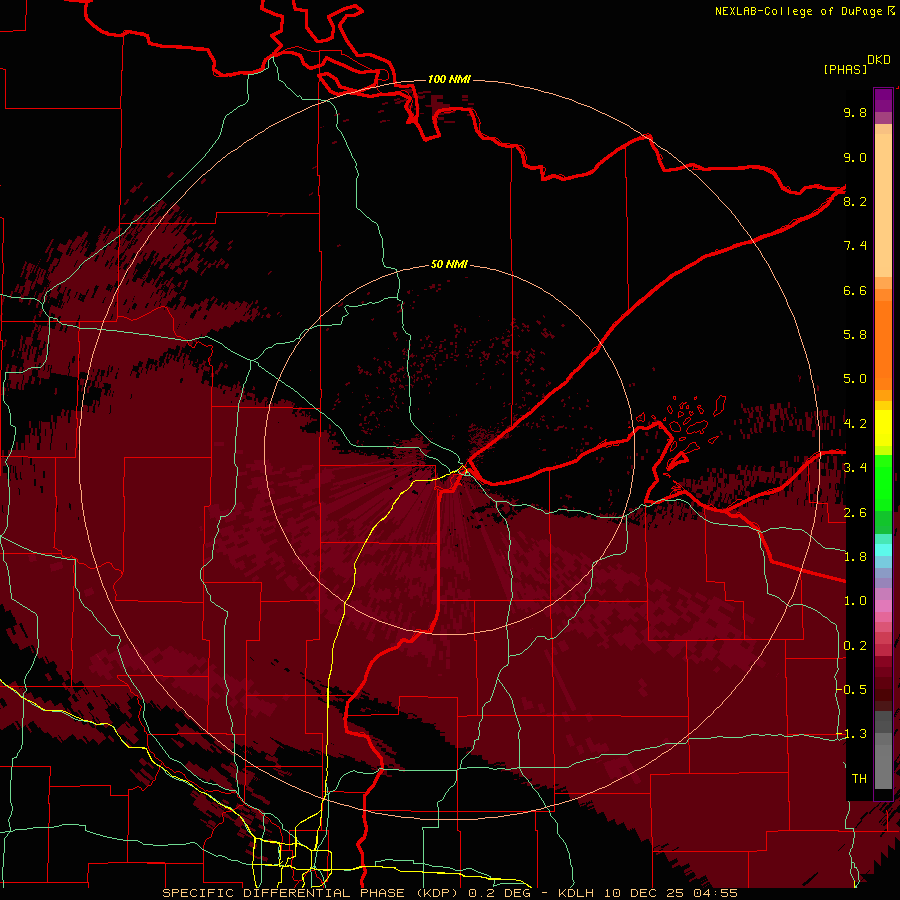Click the yellow segment of color bar

point(883,428)
